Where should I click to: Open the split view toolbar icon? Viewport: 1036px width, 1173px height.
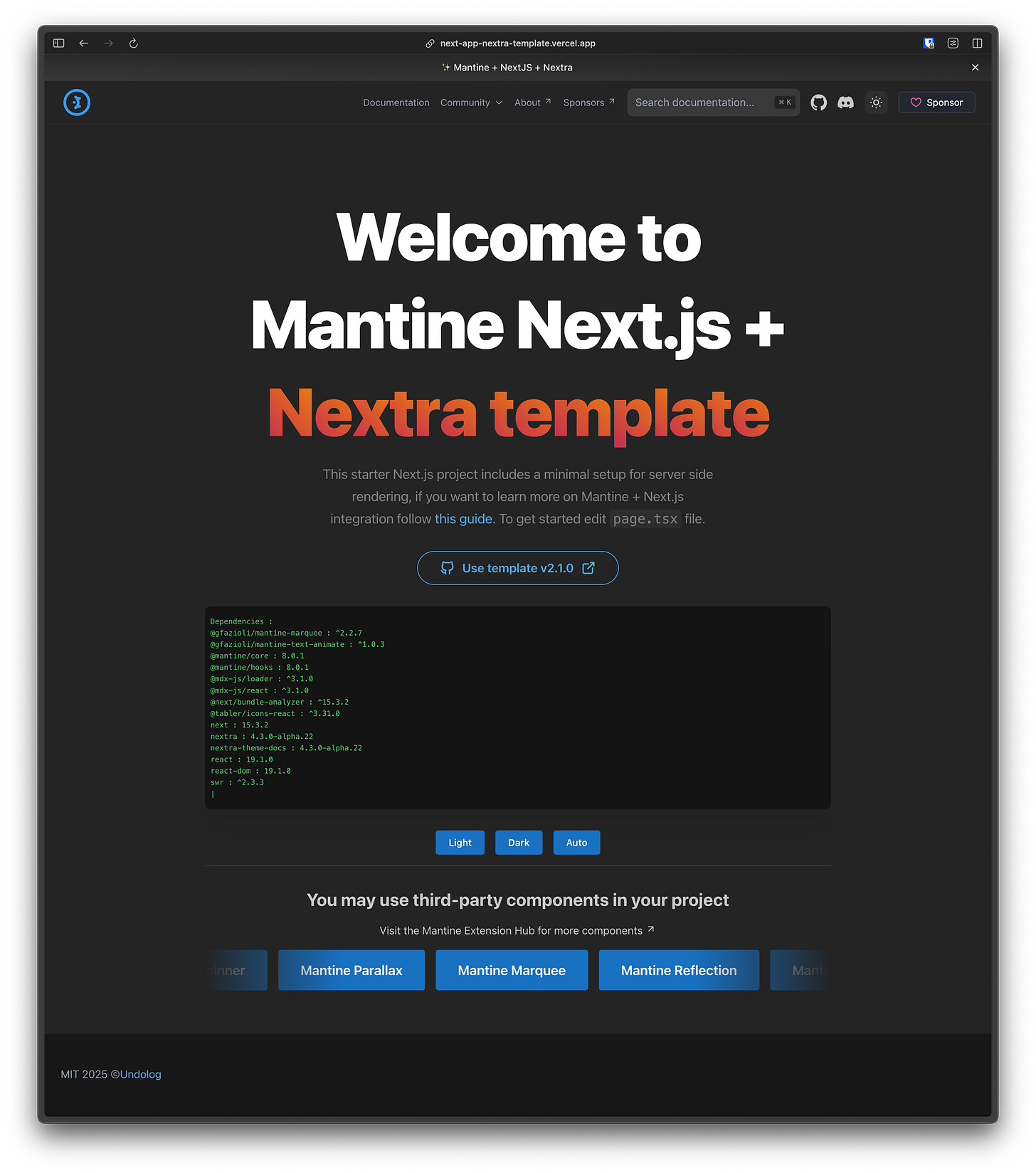[977, 43]
